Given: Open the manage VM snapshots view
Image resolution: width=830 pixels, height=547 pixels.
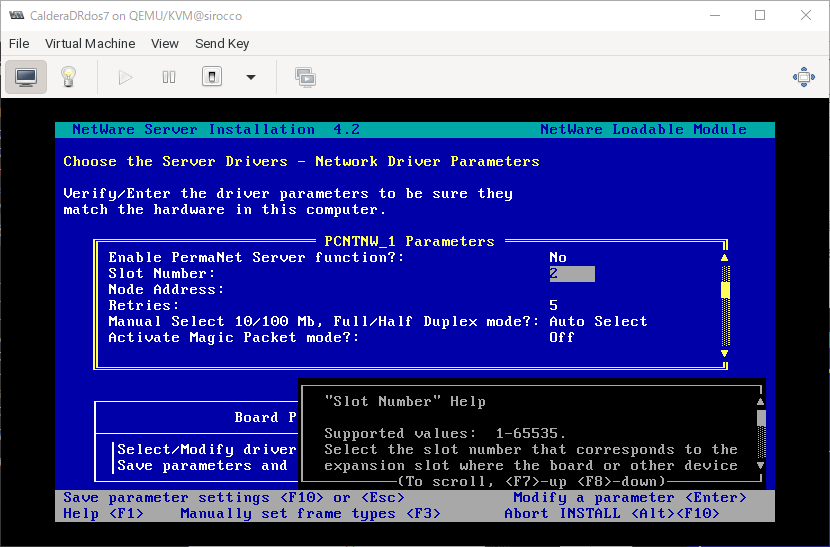Looking at the screenshot, I should click(305, 77).
